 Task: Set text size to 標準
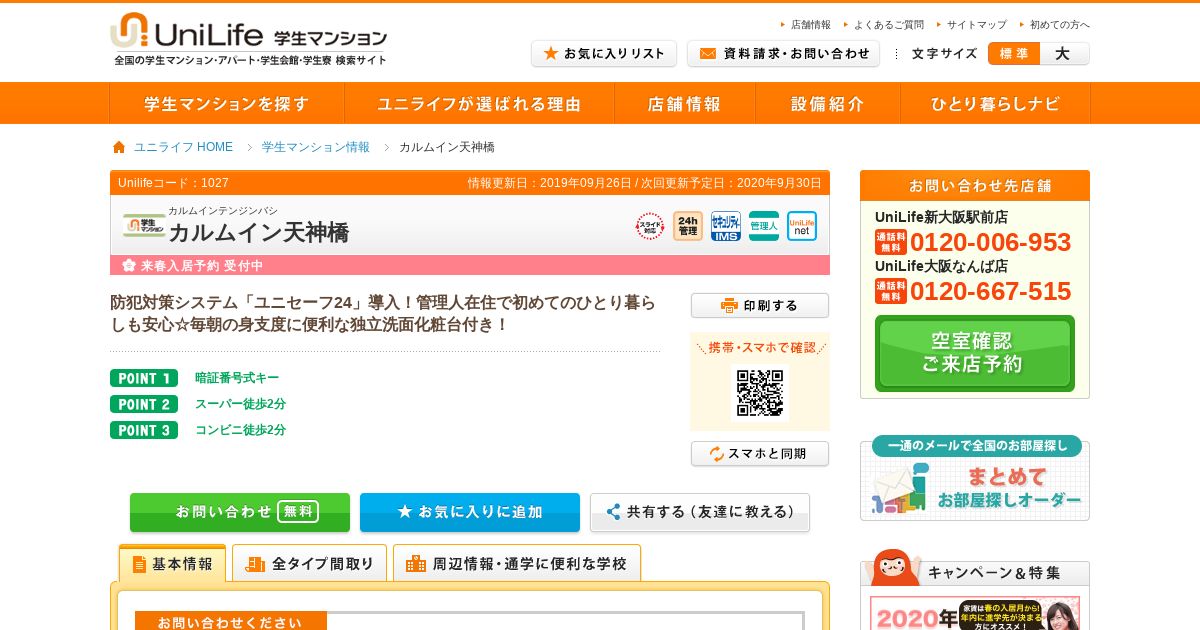(1014, 54)
